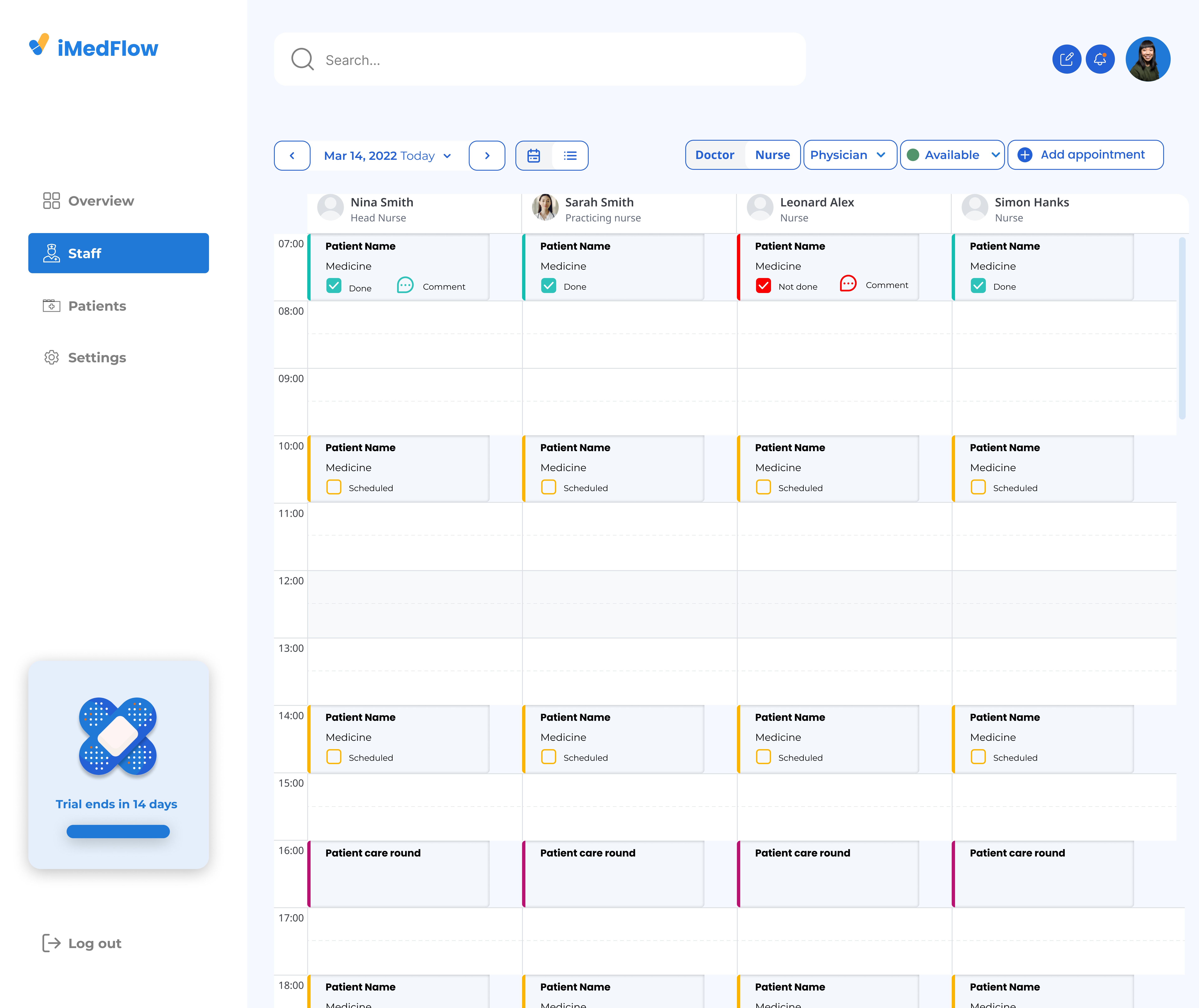Open Mar 14, 2022 Today date selector
Image resolution: width=1199 pixels, height=1008 pixels.
(x=389, y=155)
